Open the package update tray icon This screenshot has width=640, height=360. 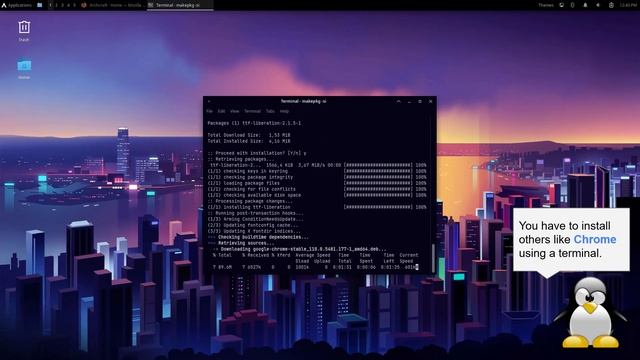pyautogui.click(x=611, y=5)
